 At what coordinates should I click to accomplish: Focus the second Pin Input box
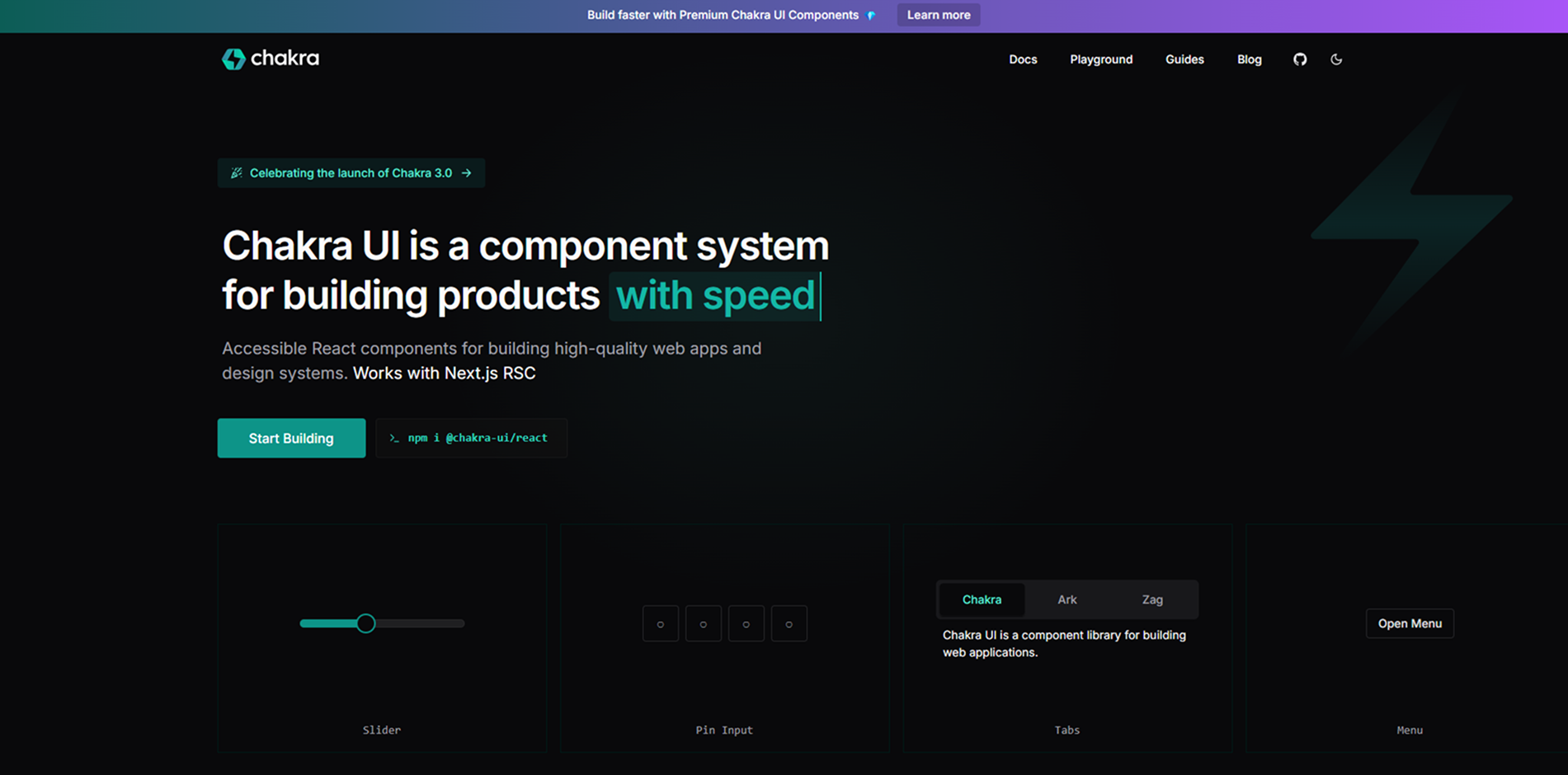[704, 623]
